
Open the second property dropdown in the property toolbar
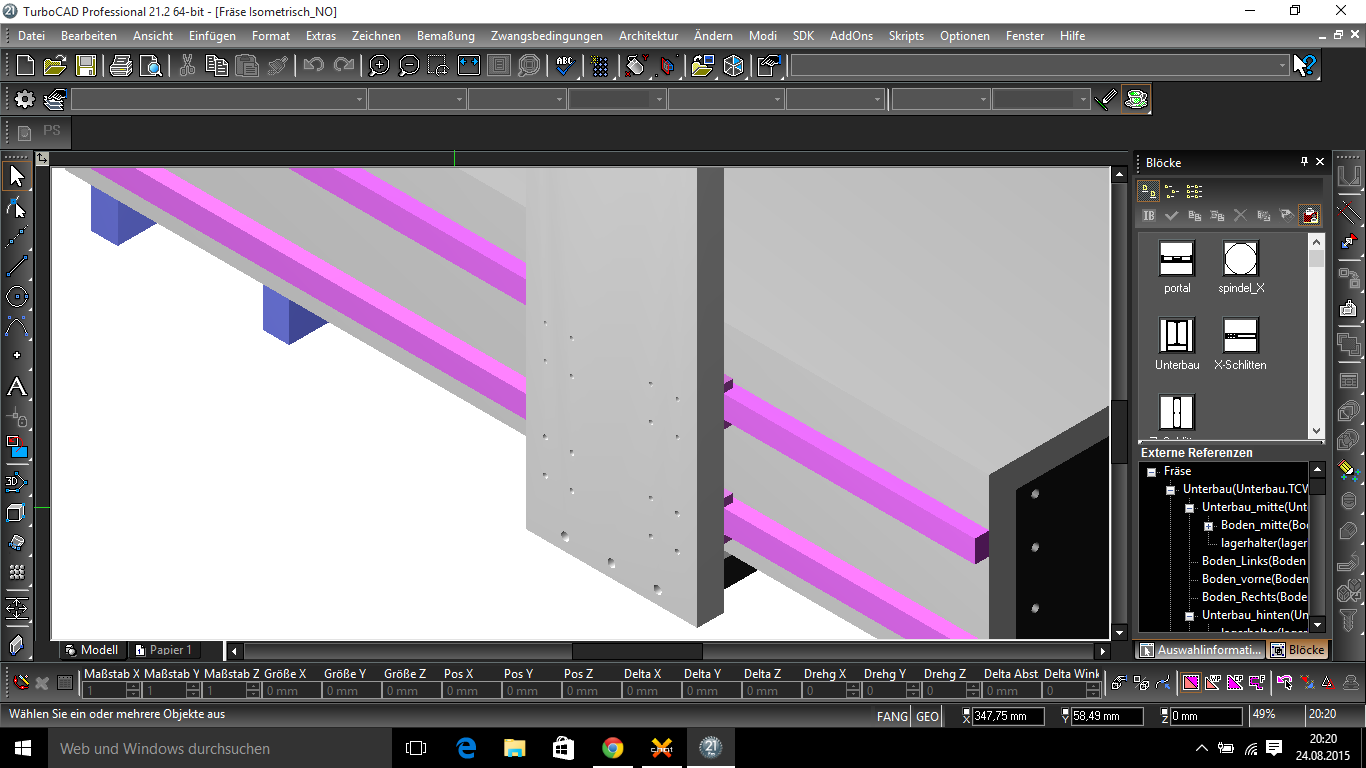[x=417, y=100]
